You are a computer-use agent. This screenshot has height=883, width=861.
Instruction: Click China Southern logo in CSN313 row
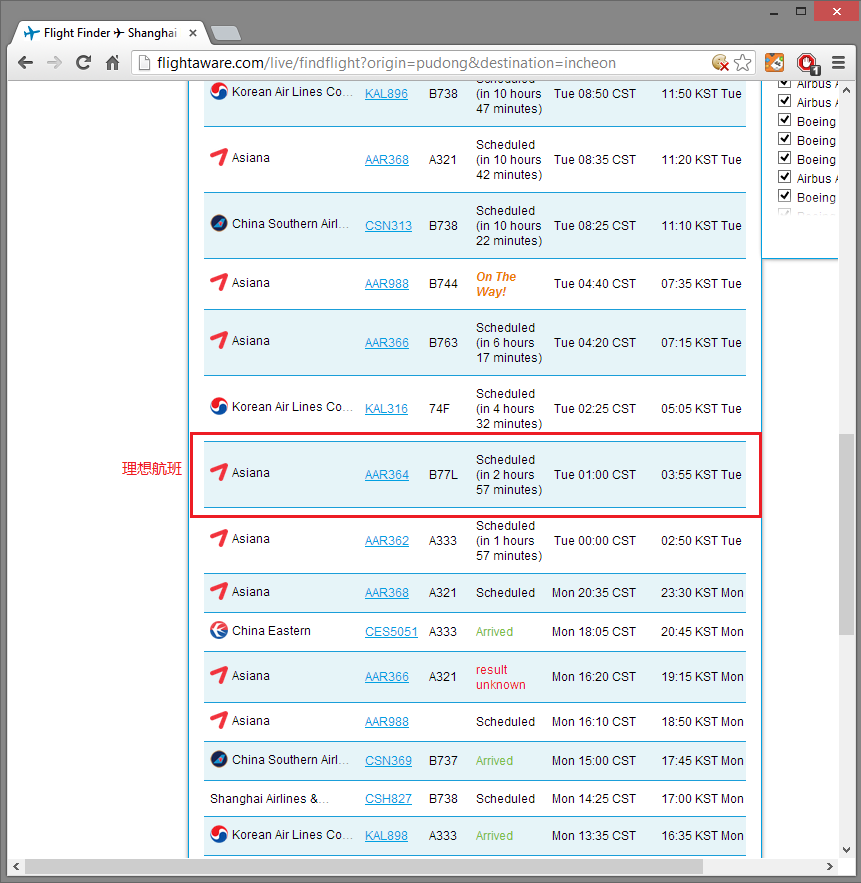(x=219, y=224)
